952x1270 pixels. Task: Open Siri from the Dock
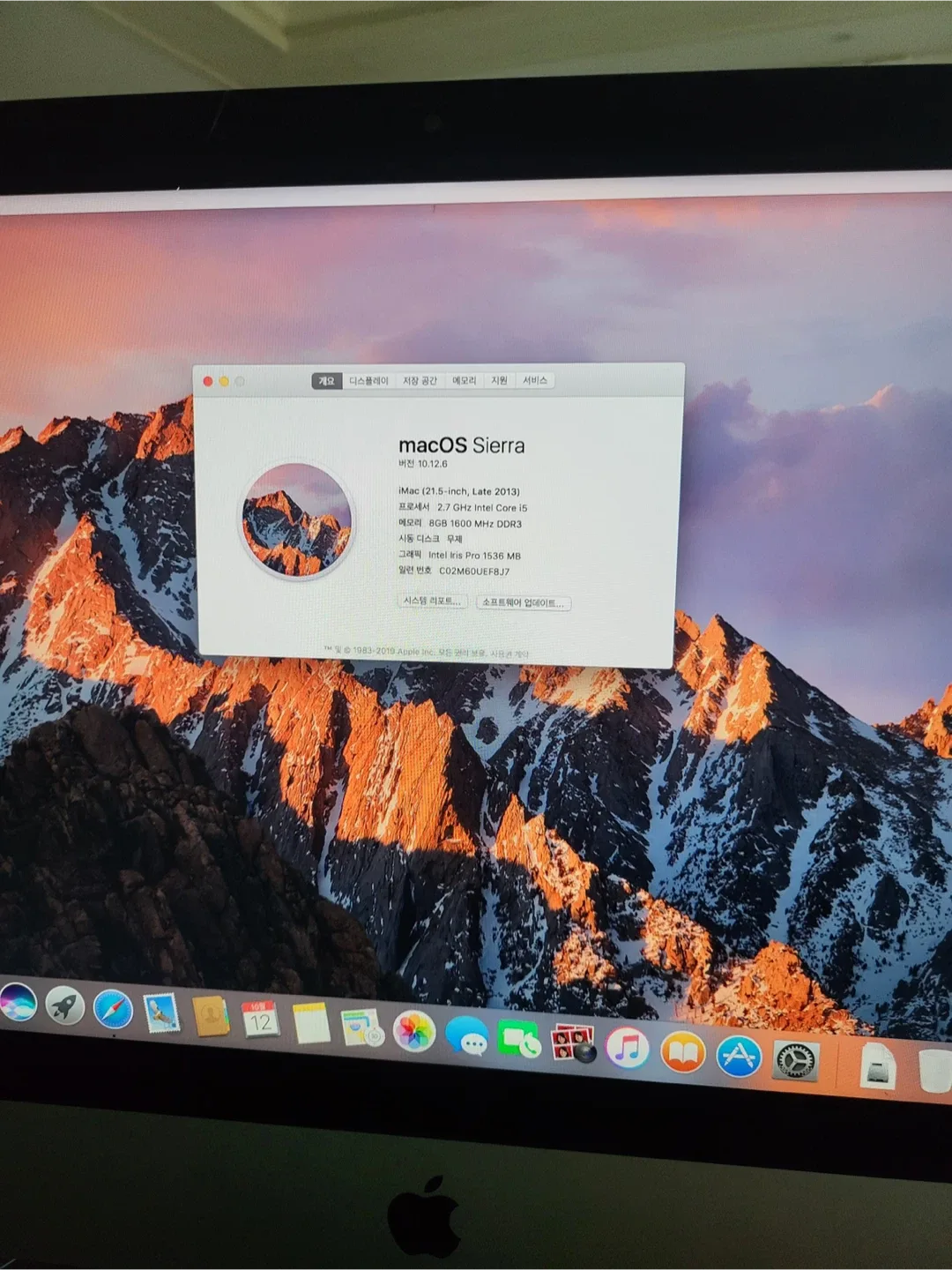click(16, 1003)
